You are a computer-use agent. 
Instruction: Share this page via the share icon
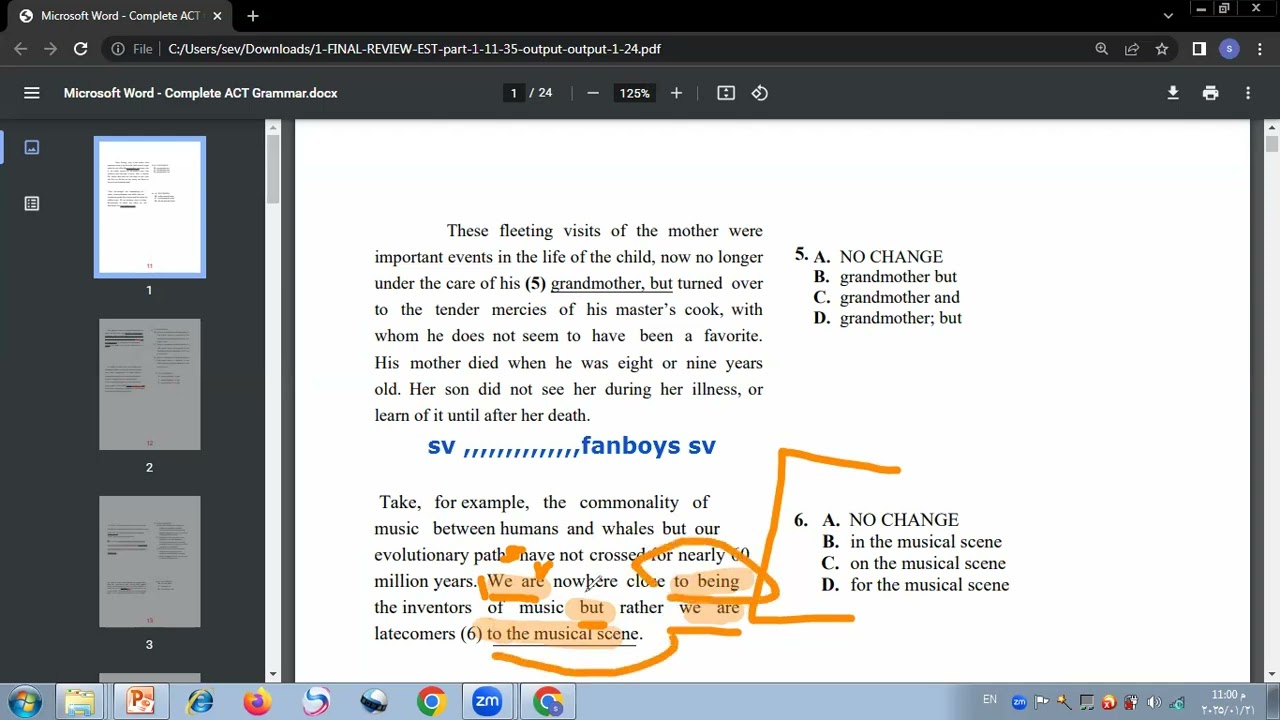[1132, 49]
